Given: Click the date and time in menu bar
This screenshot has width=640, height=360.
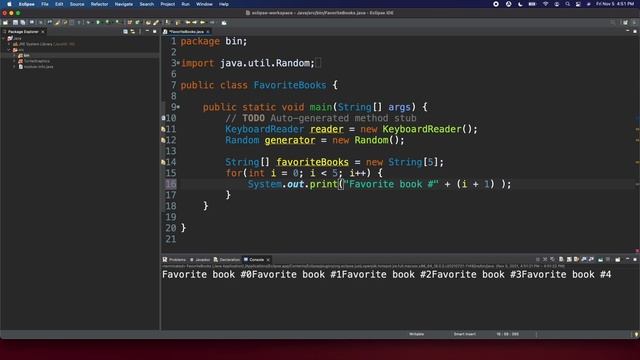Looking at the screenshot, I should coord(615,4).
